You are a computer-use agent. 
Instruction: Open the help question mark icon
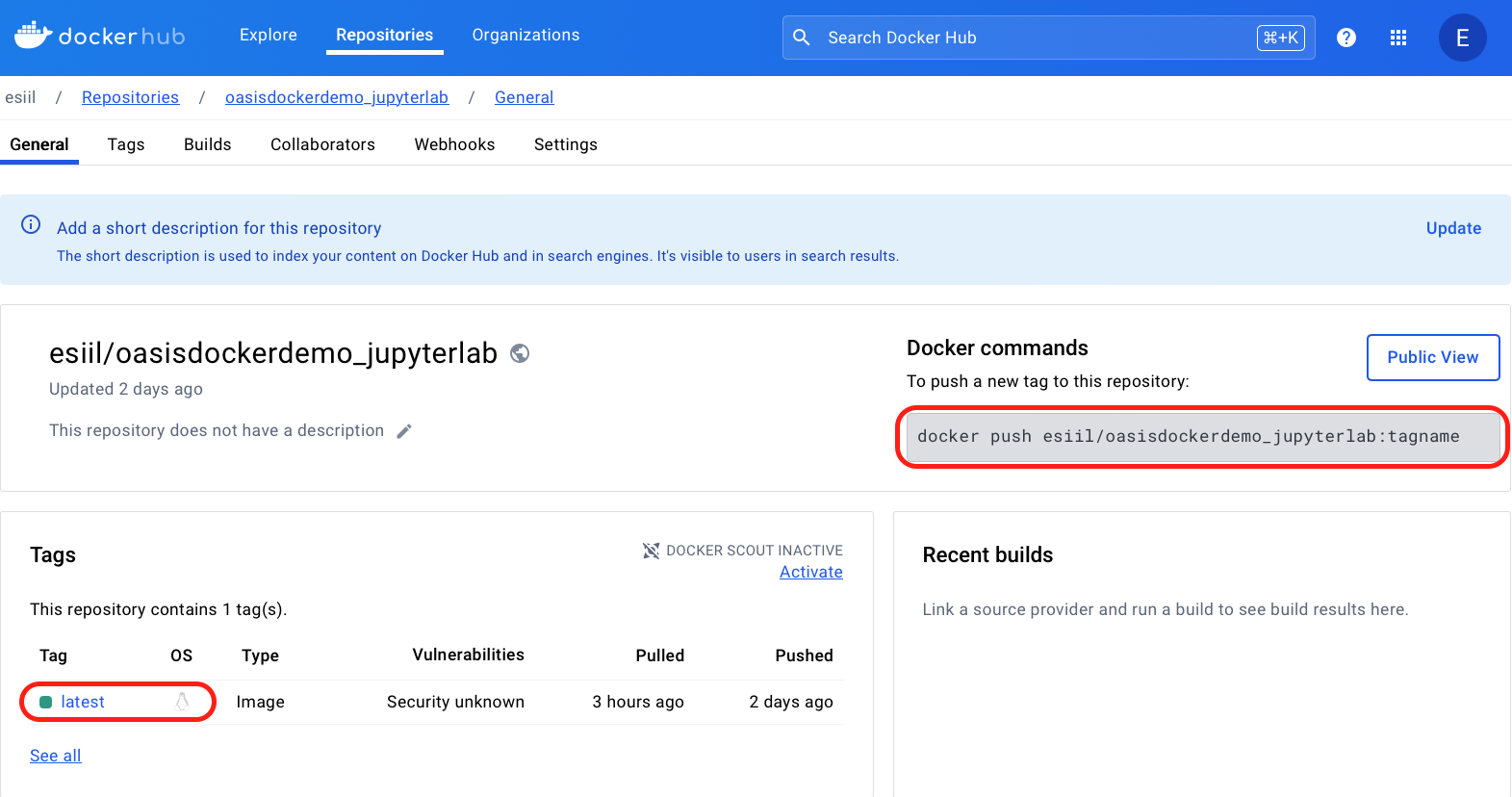(1346, 38)
